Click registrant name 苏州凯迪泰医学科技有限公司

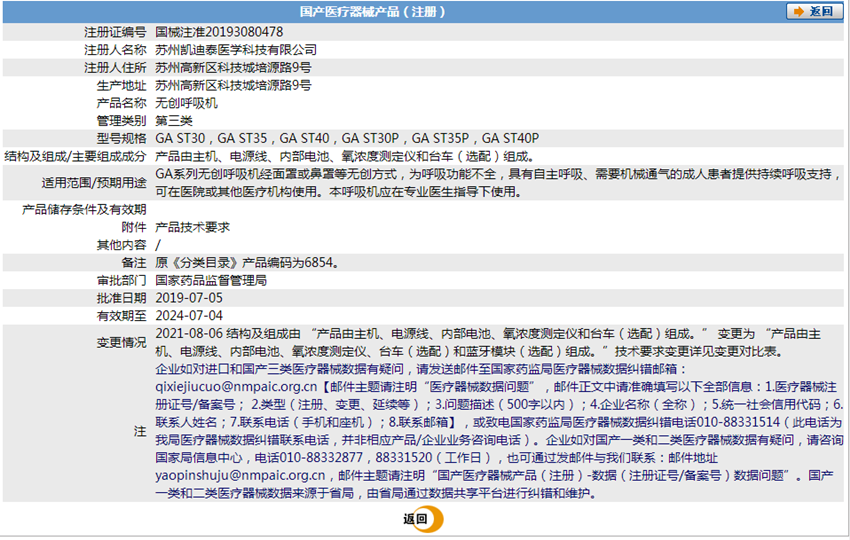[x=236, y=50]
